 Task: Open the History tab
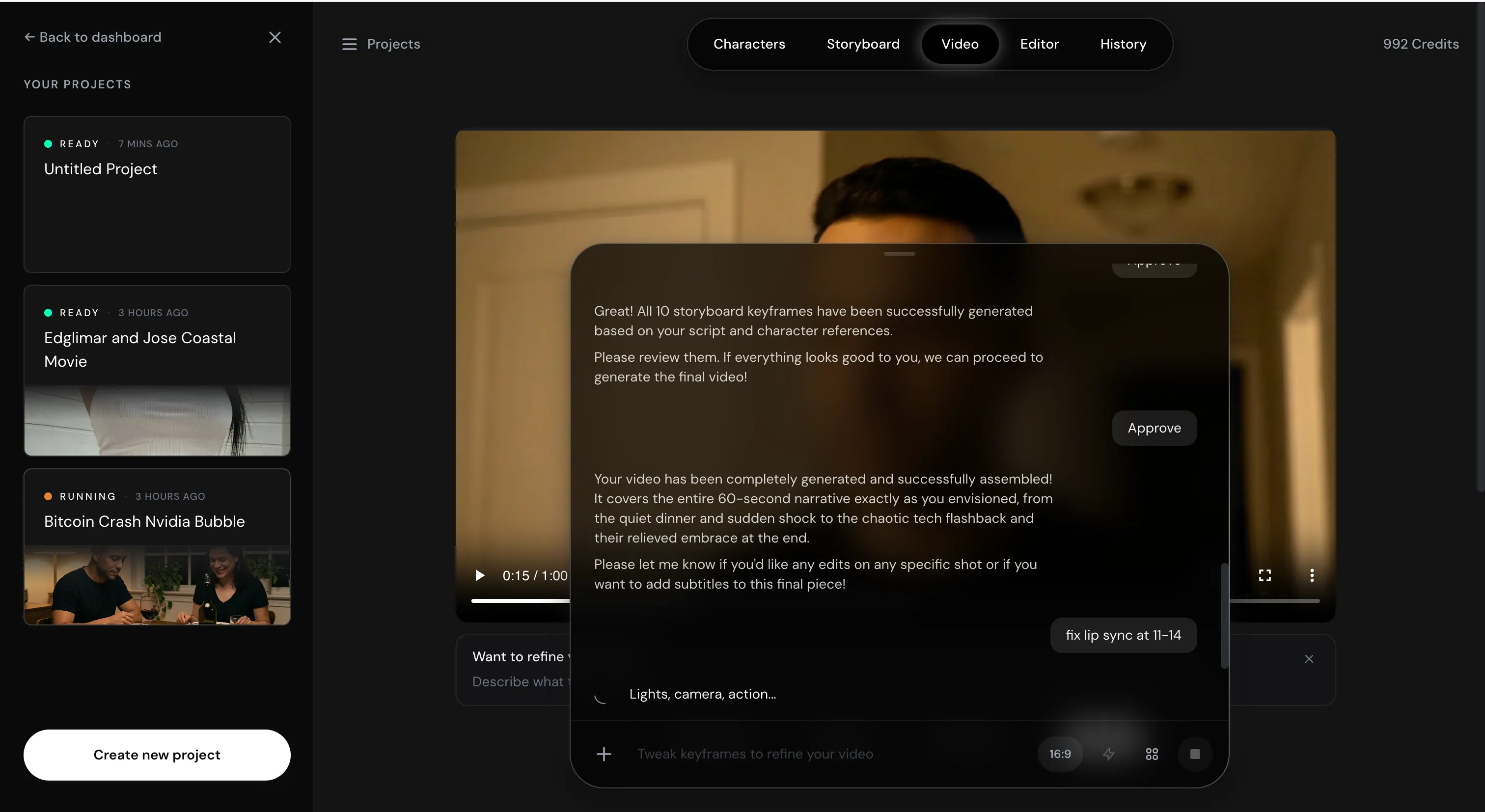point(1123,44)
